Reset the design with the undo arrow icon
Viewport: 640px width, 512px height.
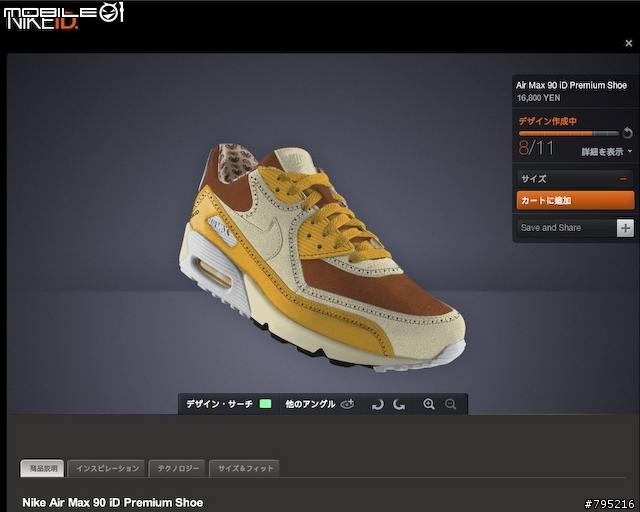628,133
